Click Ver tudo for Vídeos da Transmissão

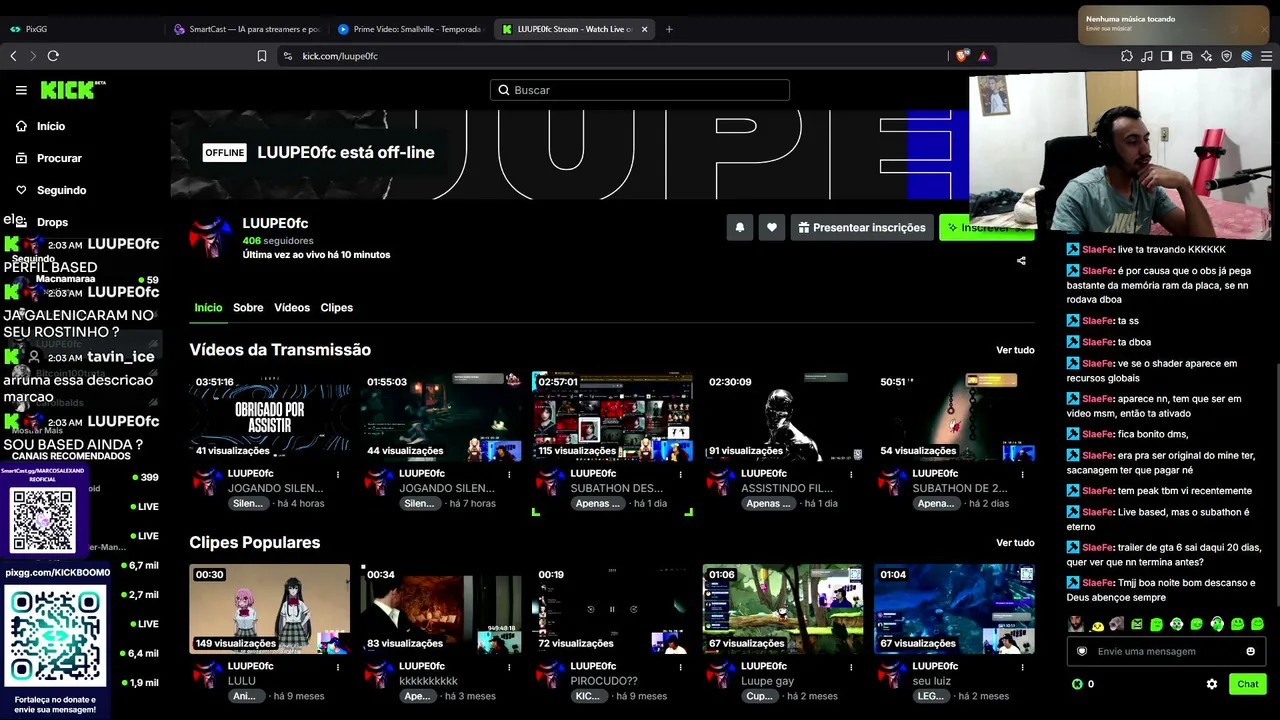click(1015, 350)
